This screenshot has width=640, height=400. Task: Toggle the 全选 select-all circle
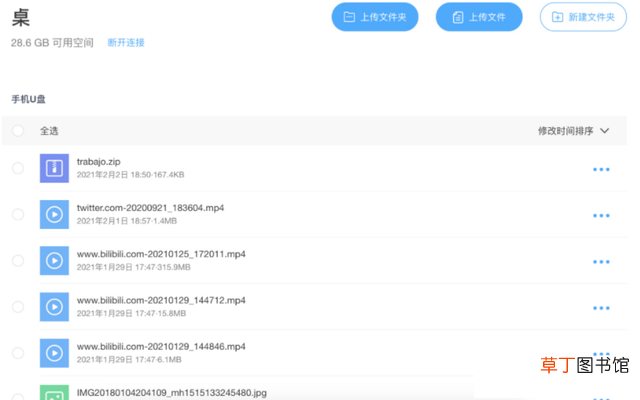tap(18, 131)
